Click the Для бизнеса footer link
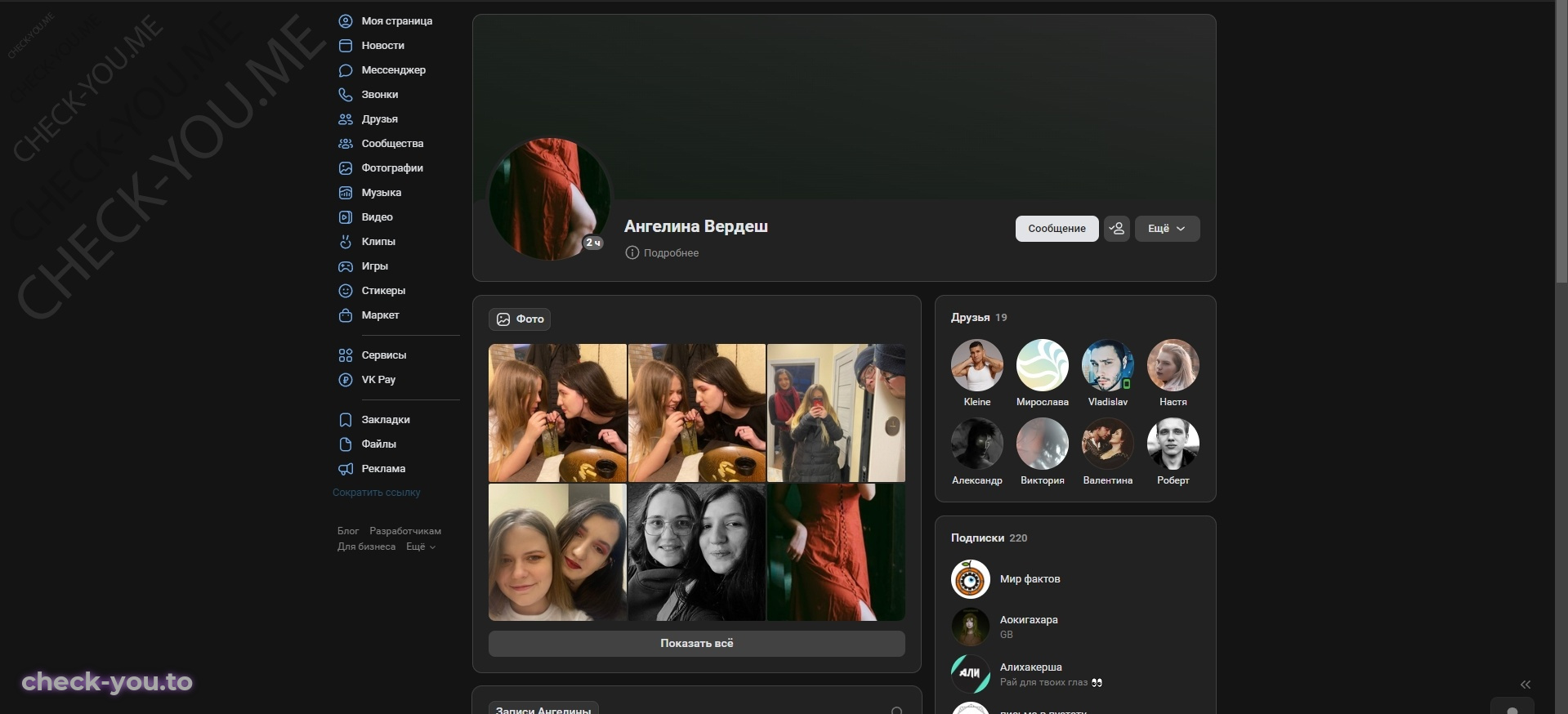 click(366, 547)
